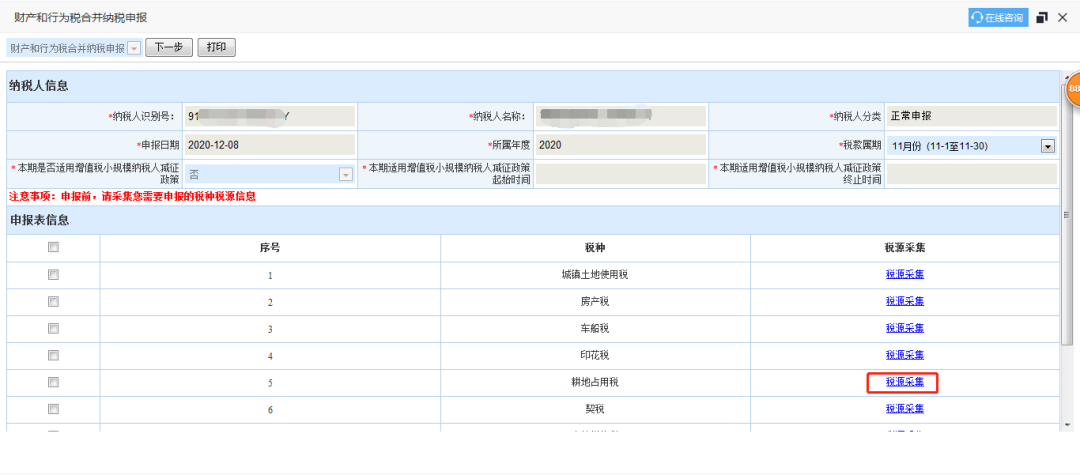Toggle the 耕地占用税 row checkbox
The width and height of the screenshot is (1080, 475).
pos(53,382)
